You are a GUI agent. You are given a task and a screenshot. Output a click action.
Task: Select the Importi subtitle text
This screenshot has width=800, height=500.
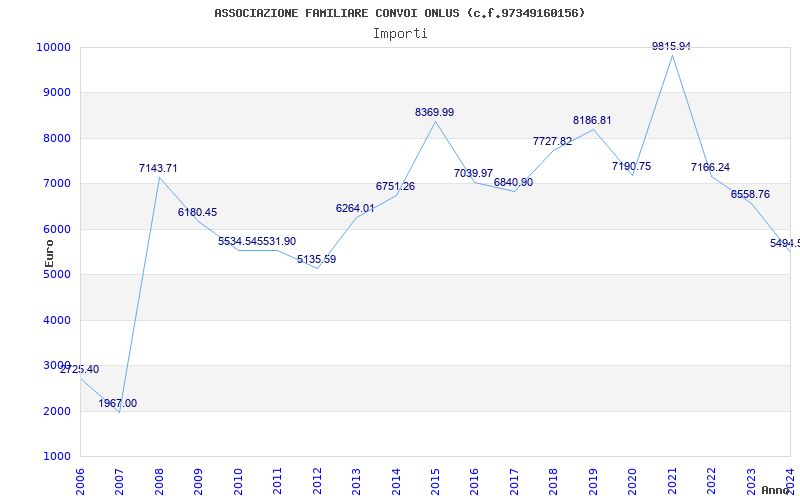click(x=400, y=34)
